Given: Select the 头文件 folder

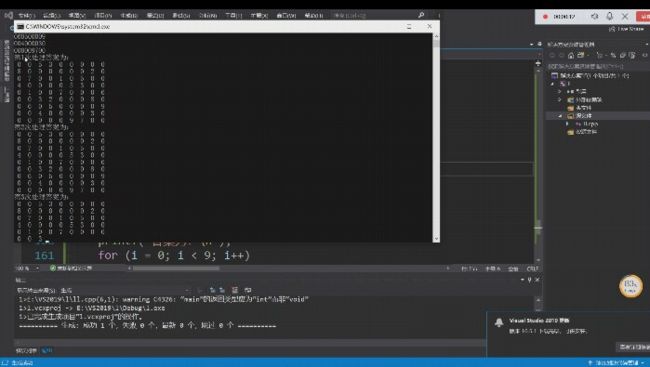Looking at the screenshot, I should point(580,108).
